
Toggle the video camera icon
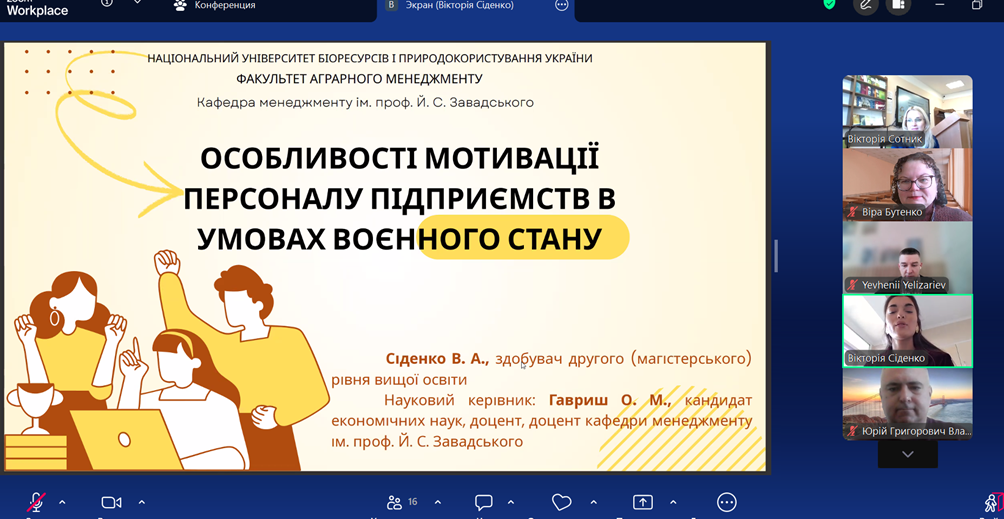(x=111, y=502)
